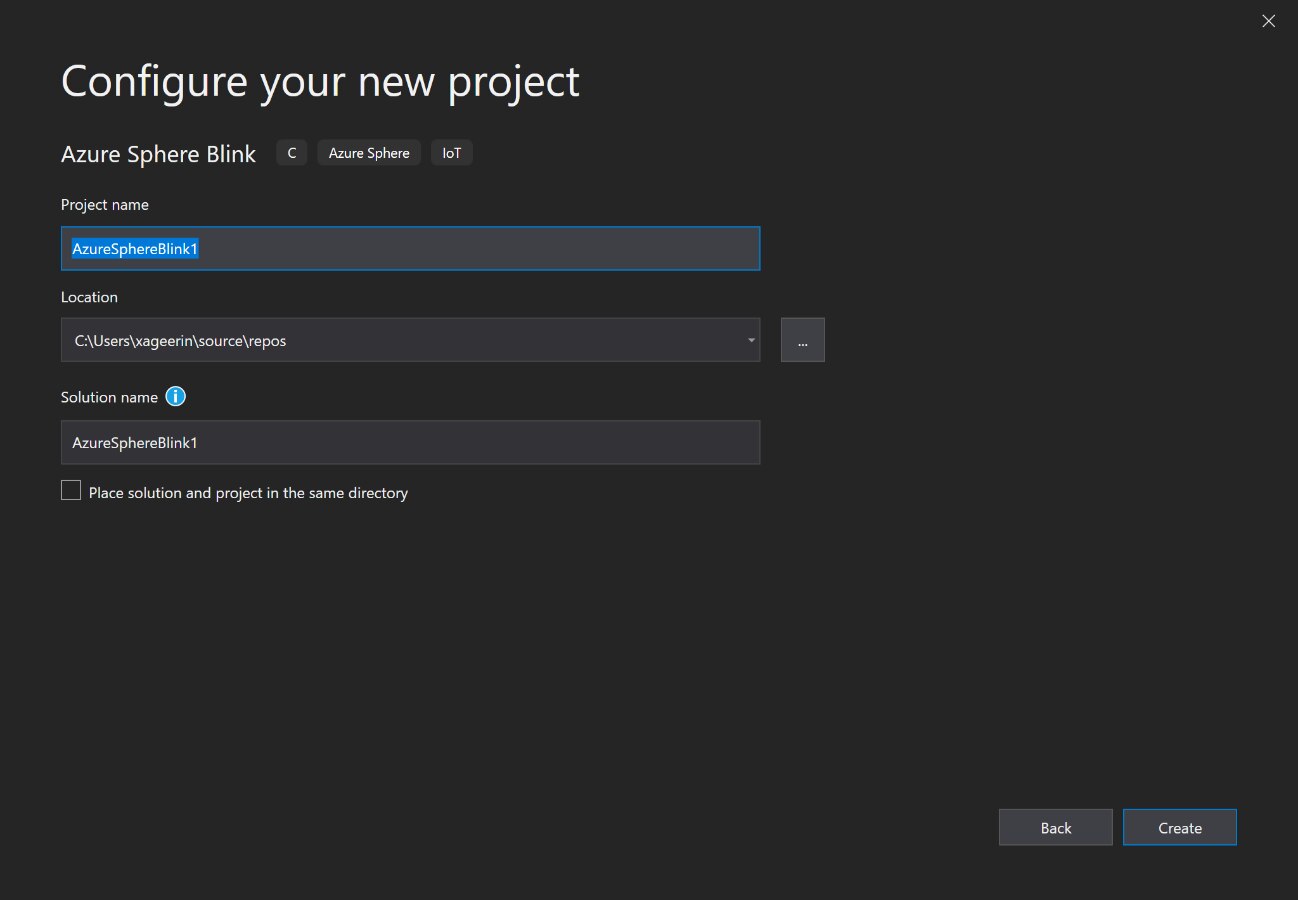Tick the same directory checkbox
This screenshot has height=900, width=1298.
pos(71,491)
